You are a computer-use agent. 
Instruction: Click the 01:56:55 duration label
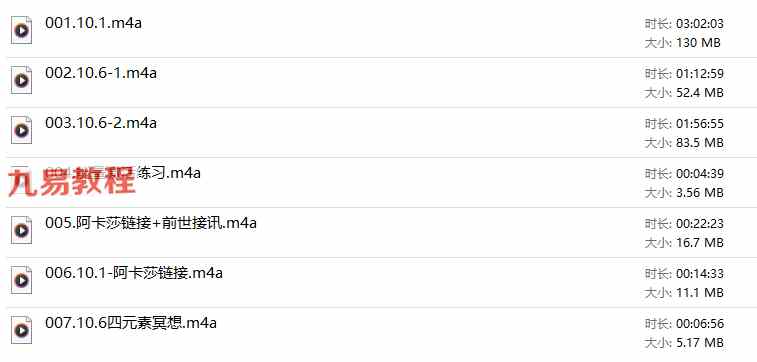click(x=700, y=124)
